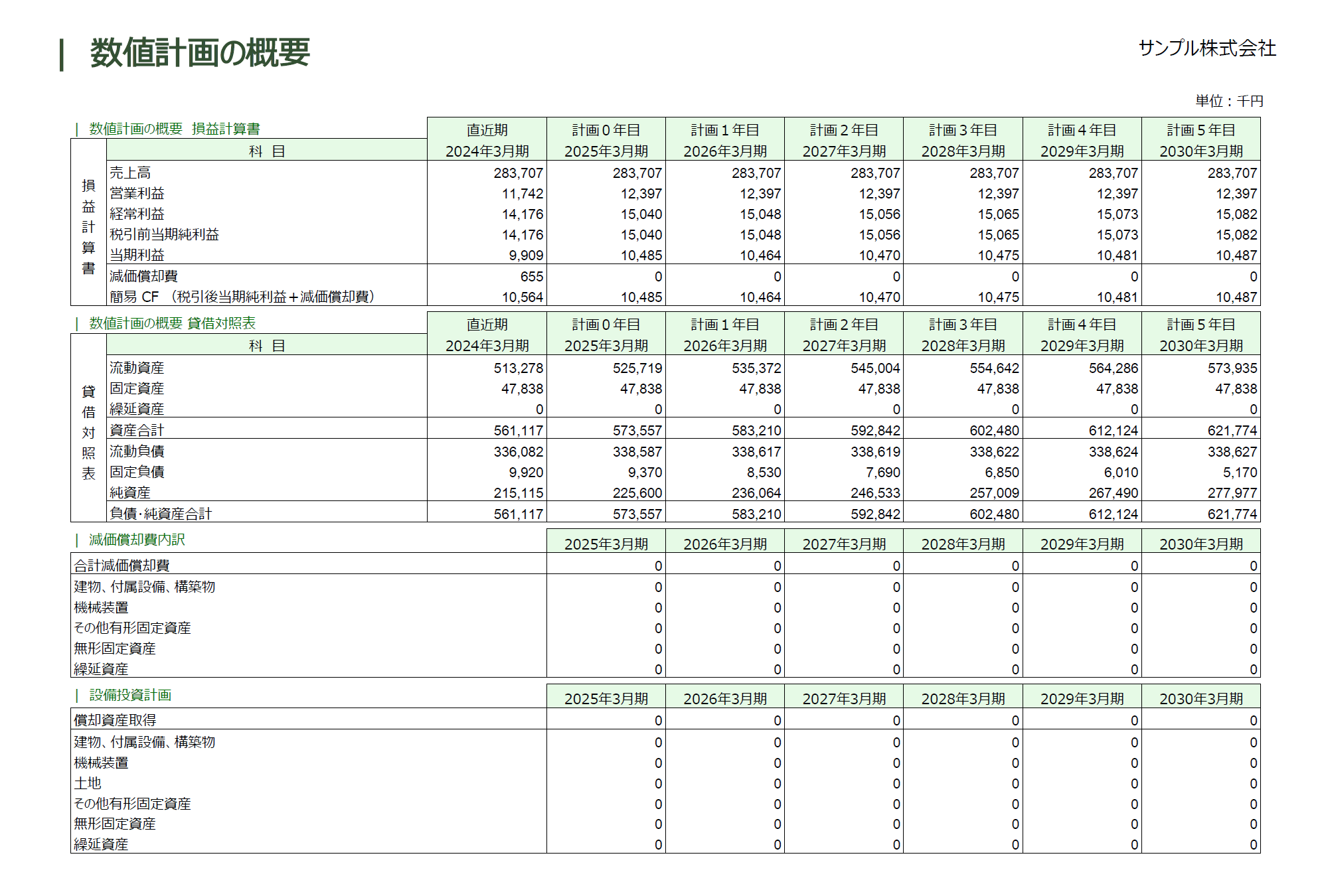Click the 資産合計 row label

click(136, 430)
